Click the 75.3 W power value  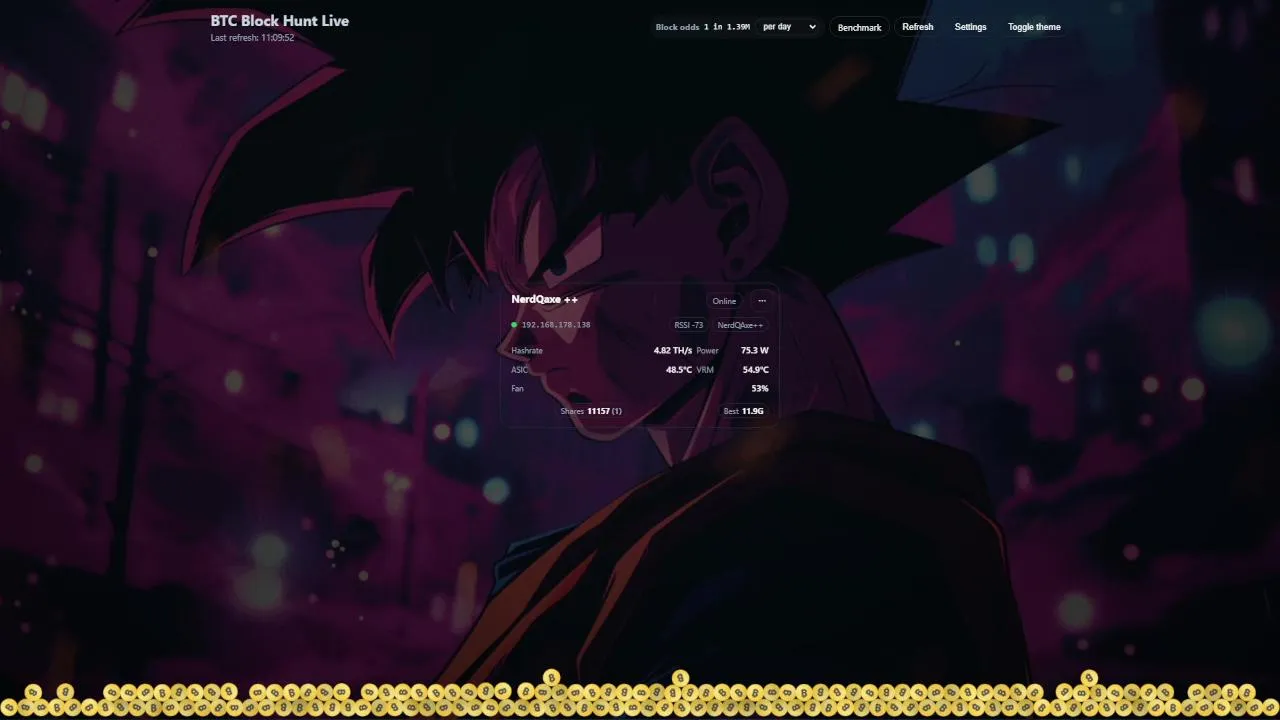754,351
